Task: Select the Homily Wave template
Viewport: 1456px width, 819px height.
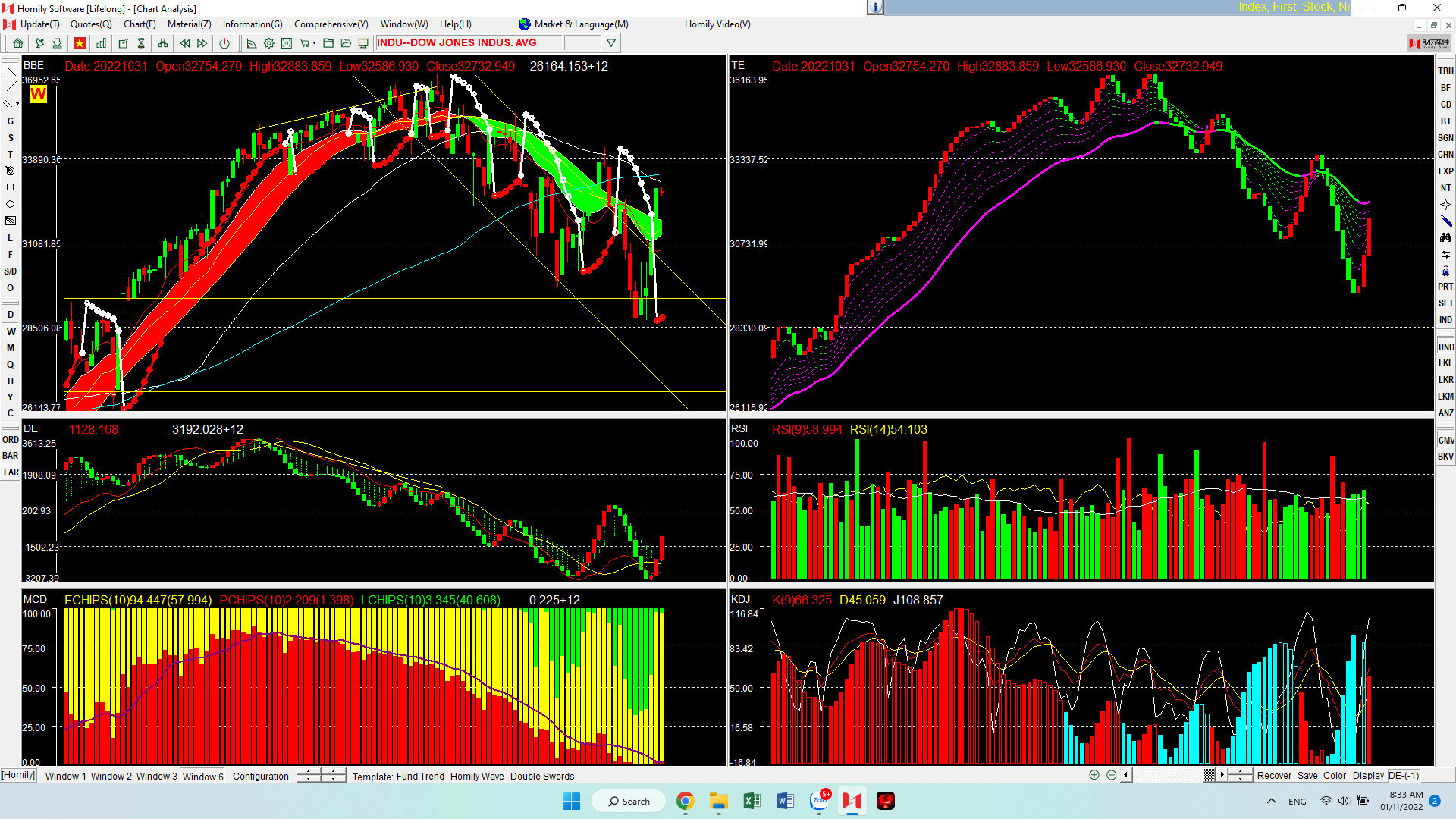Action: [476, 776]
